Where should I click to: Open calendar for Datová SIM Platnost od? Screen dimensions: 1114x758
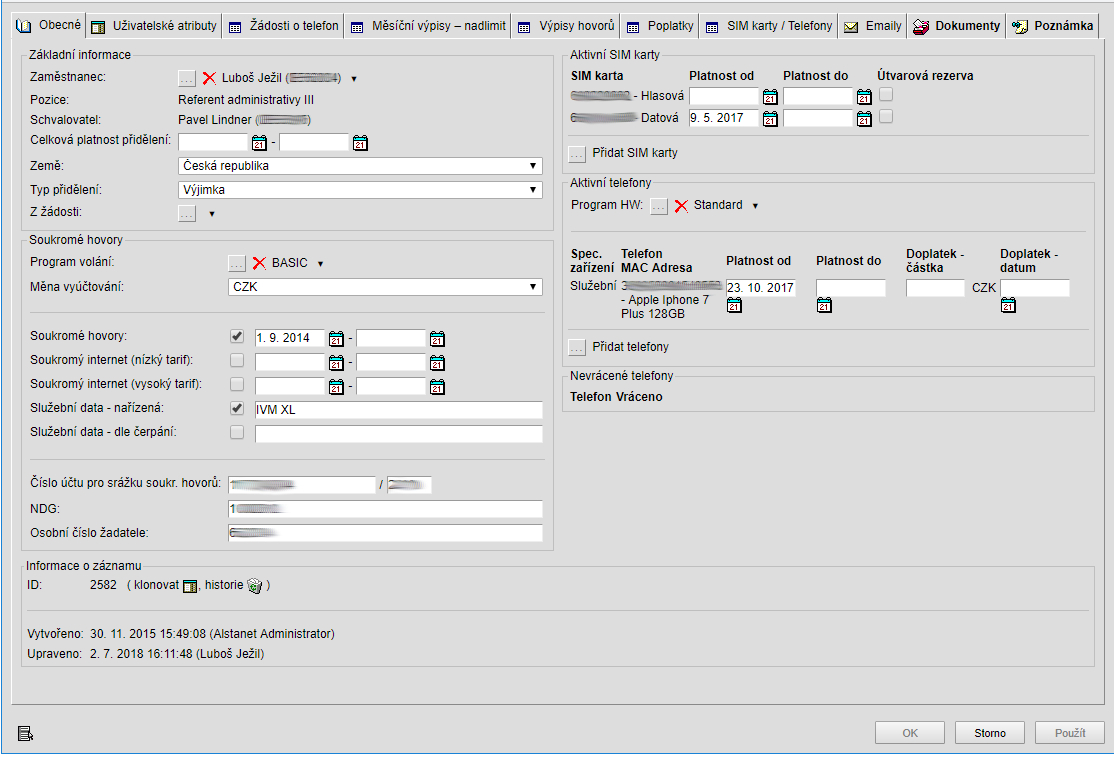click(x=770, y=118)
